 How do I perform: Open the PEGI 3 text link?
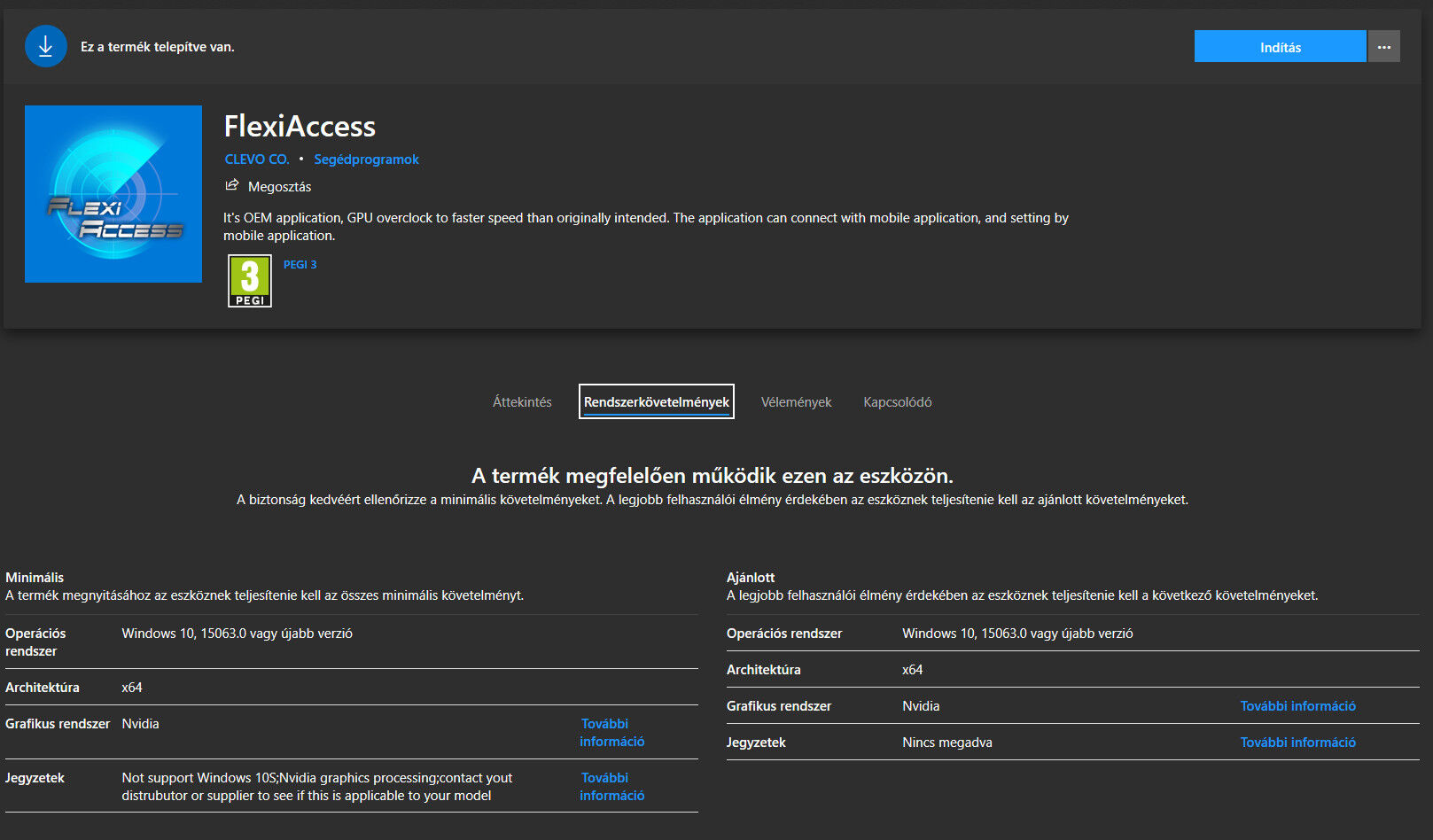(x=300, y=265)
